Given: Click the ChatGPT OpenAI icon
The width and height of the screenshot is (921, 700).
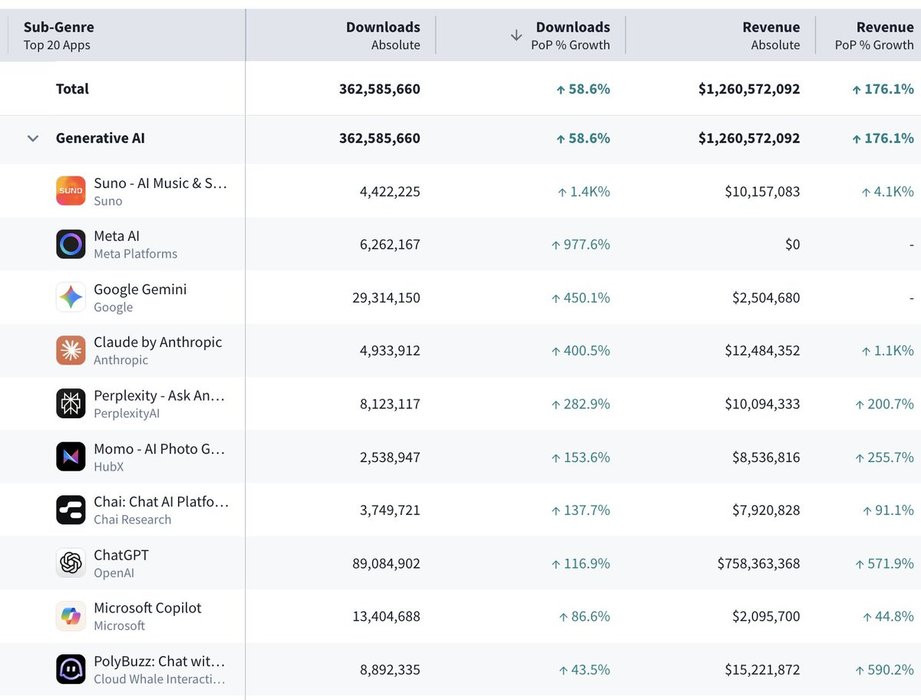Looking at the screenshot, I should coord(71,563).
